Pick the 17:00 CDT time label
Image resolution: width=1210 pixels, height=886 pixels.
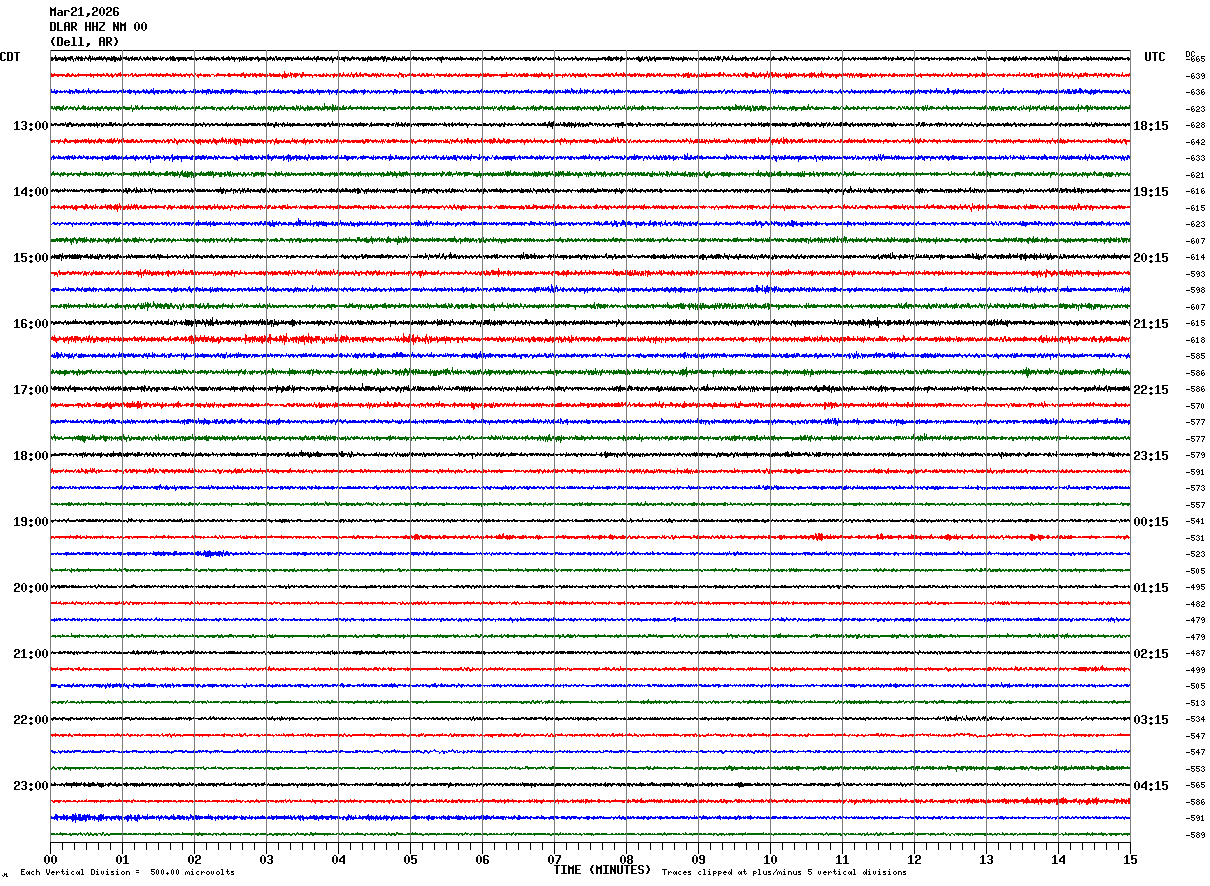(30, 390)
